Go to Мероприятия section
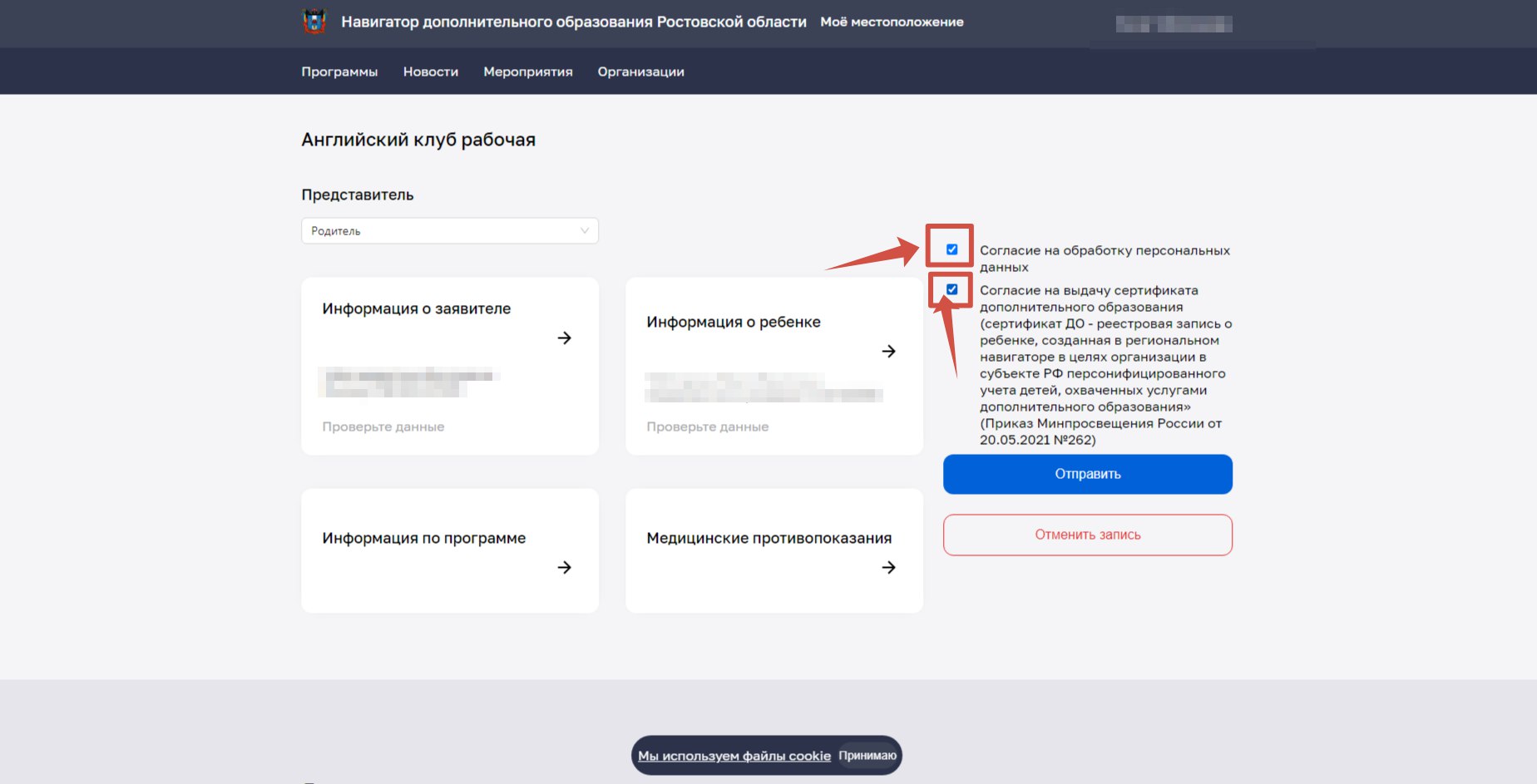 (527, 71)
